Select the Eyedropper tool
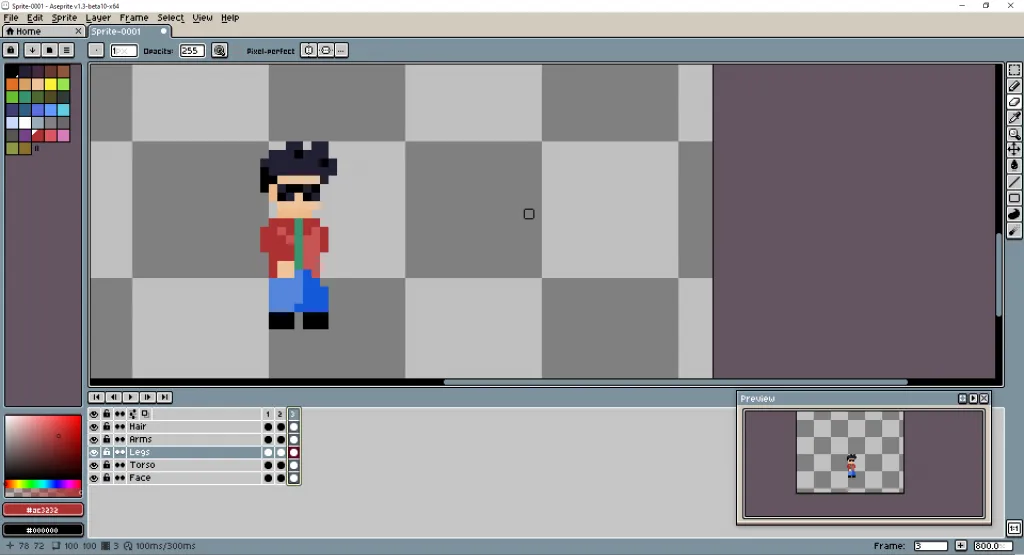1024x555 pixels. (x=1014, y=118)
